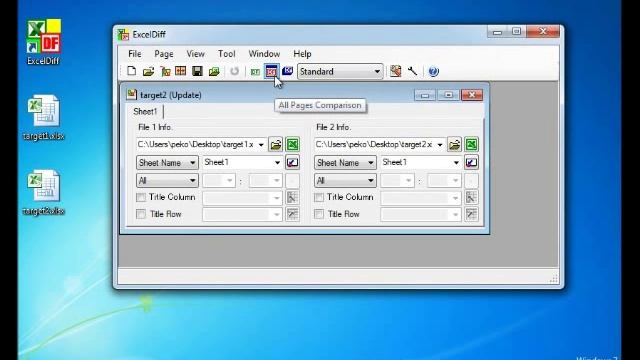Enable File 1 Title Column checkbox

pyautogui.click(x=141, y=198)
